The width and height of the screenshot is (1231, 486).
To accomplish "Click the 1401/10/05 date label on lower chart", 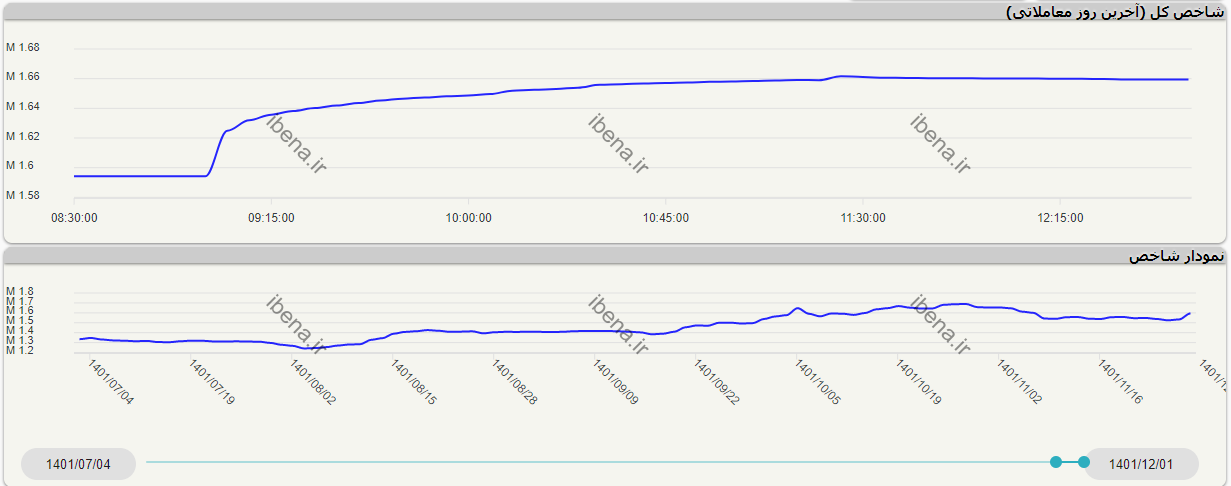I will (x=818, y=383).
